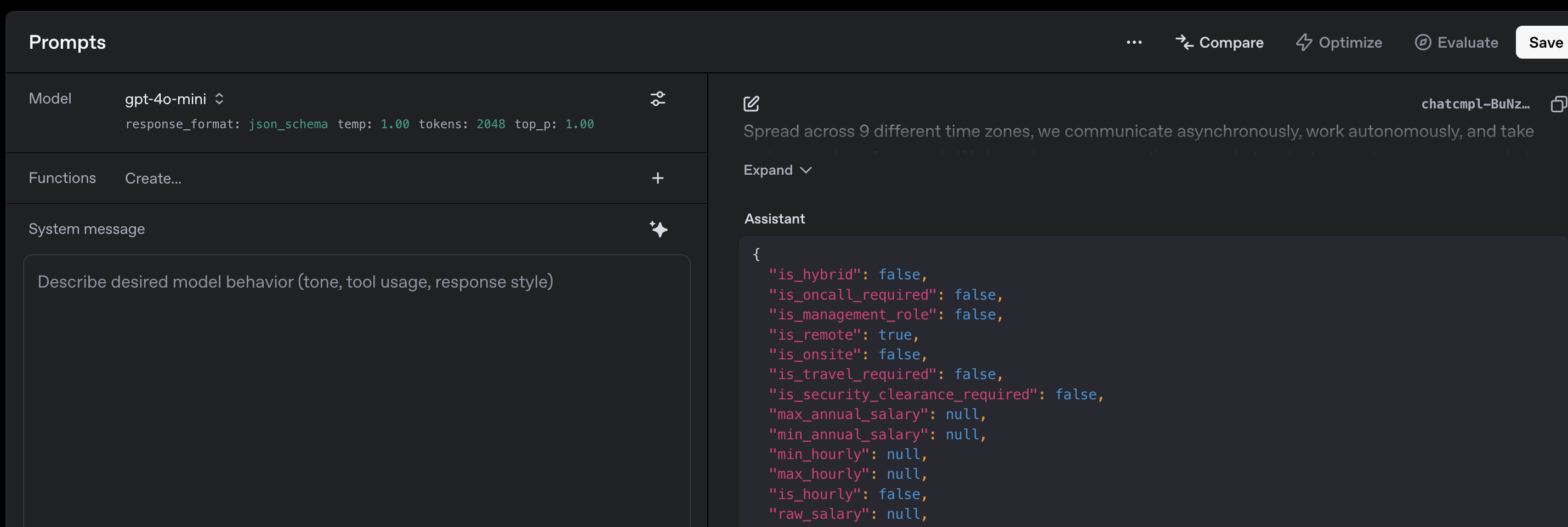Generate system message with sparkle icon

pyautogui.click(x=658, y=229)
